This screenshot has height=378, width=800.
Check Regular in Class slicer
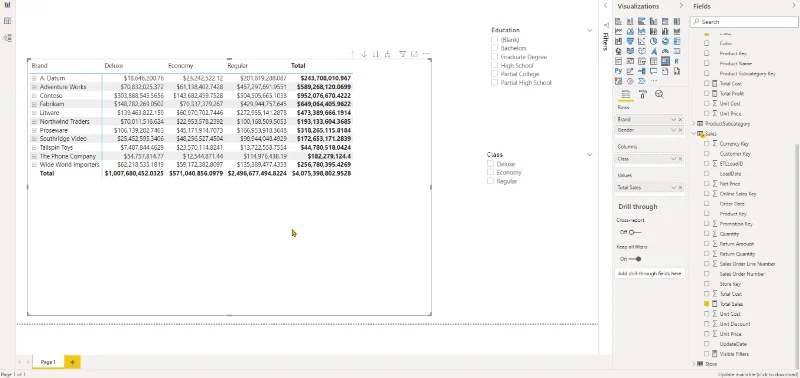pyautogui.click(x=490, y=181)
